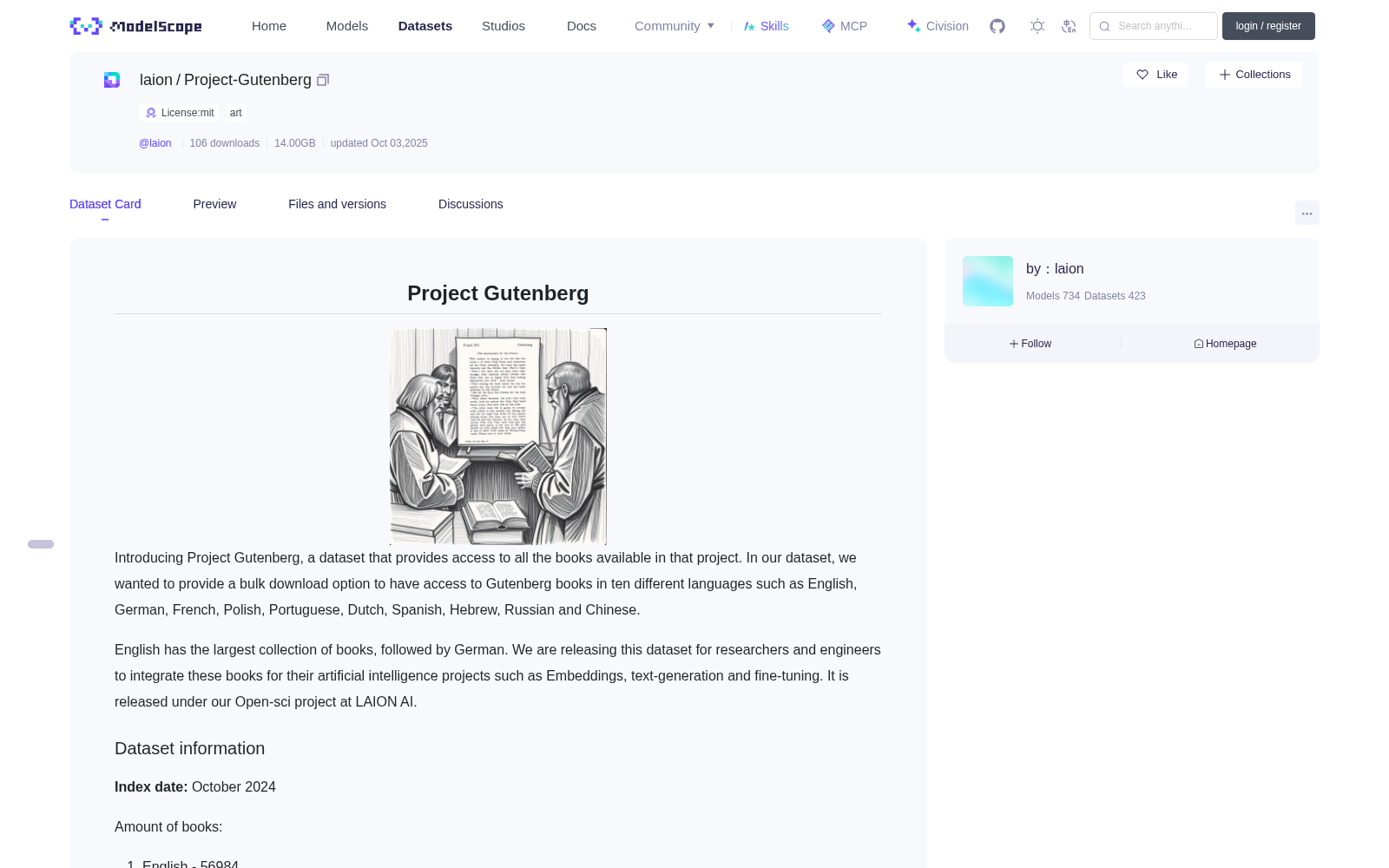Open the GitHub icon link
The height and width of the screenshot is (868, 1389).
[x=997, y=26]
